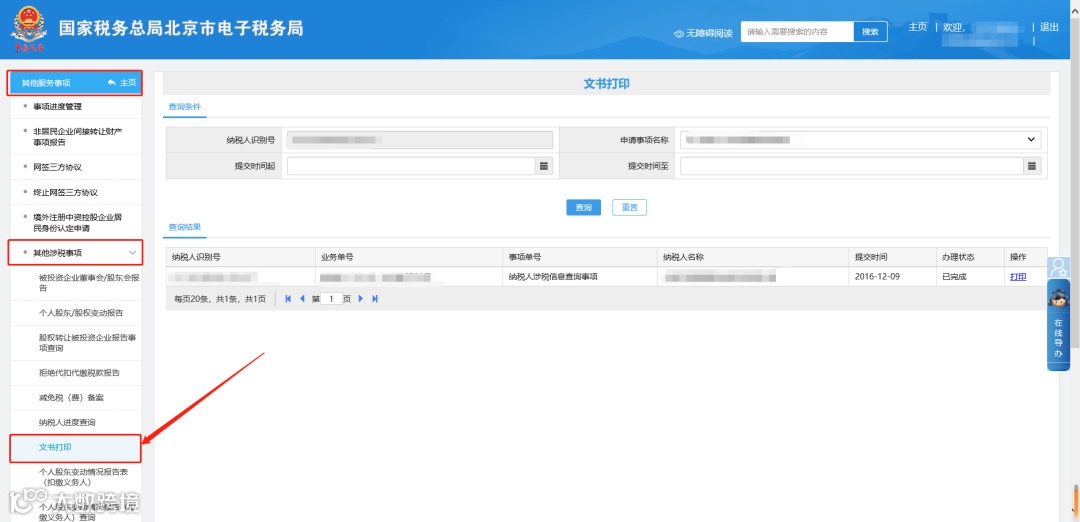The height and width of the screenshot is (522, 1080).
Task: Click the 搜索 button
Action: click(x=871, y=32)
